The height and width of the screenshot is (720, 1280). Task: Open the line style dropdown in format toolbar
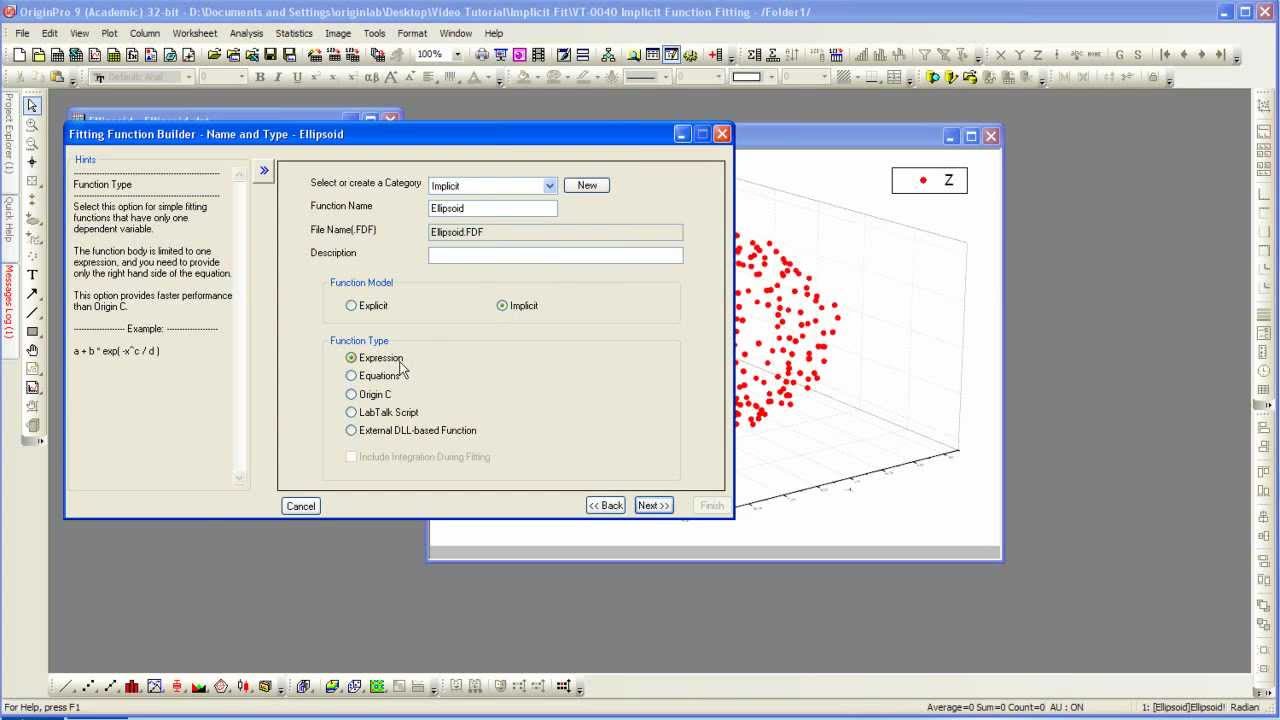point(664,77)
